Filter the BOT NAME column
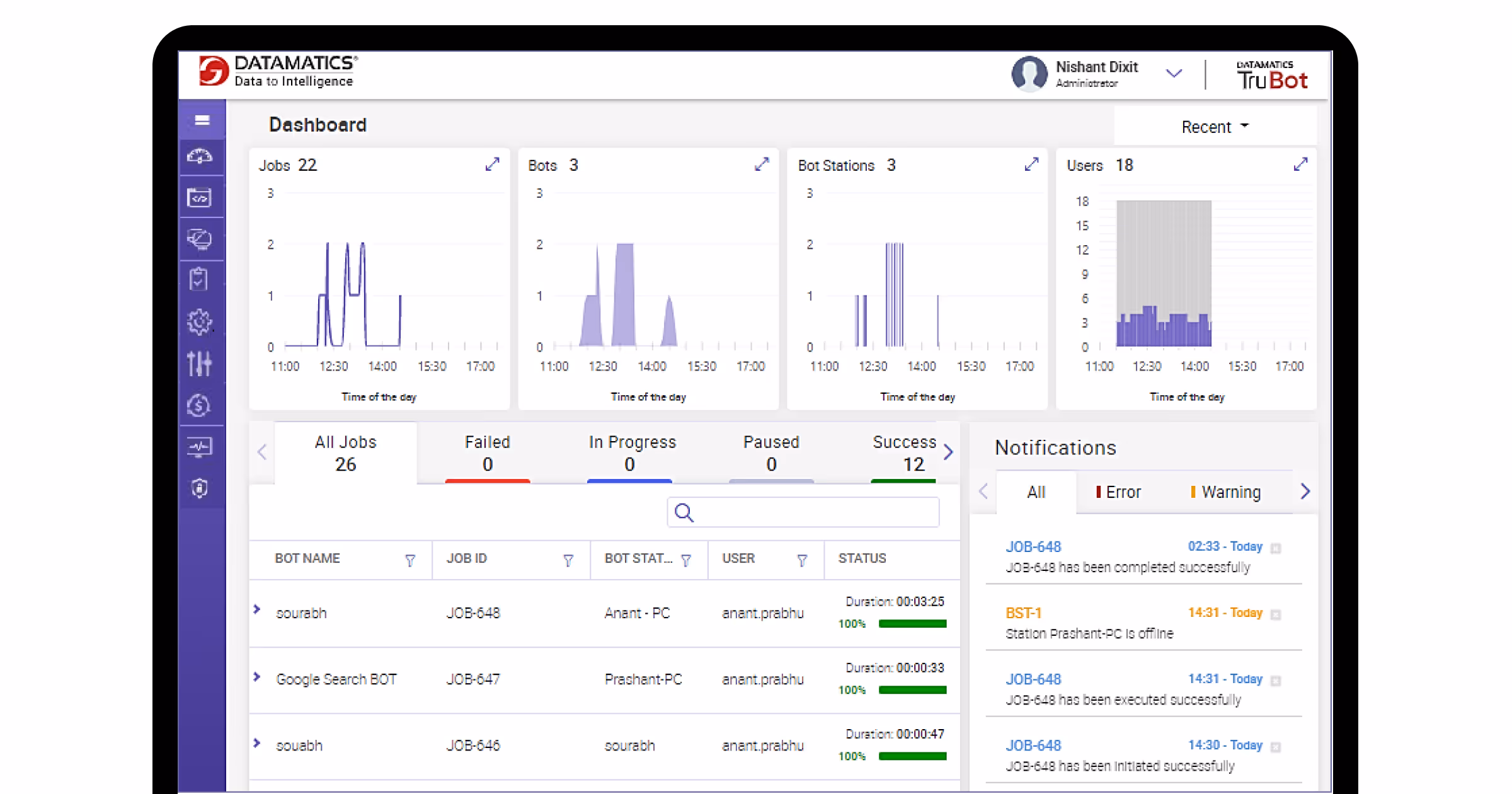 point(410,560)
